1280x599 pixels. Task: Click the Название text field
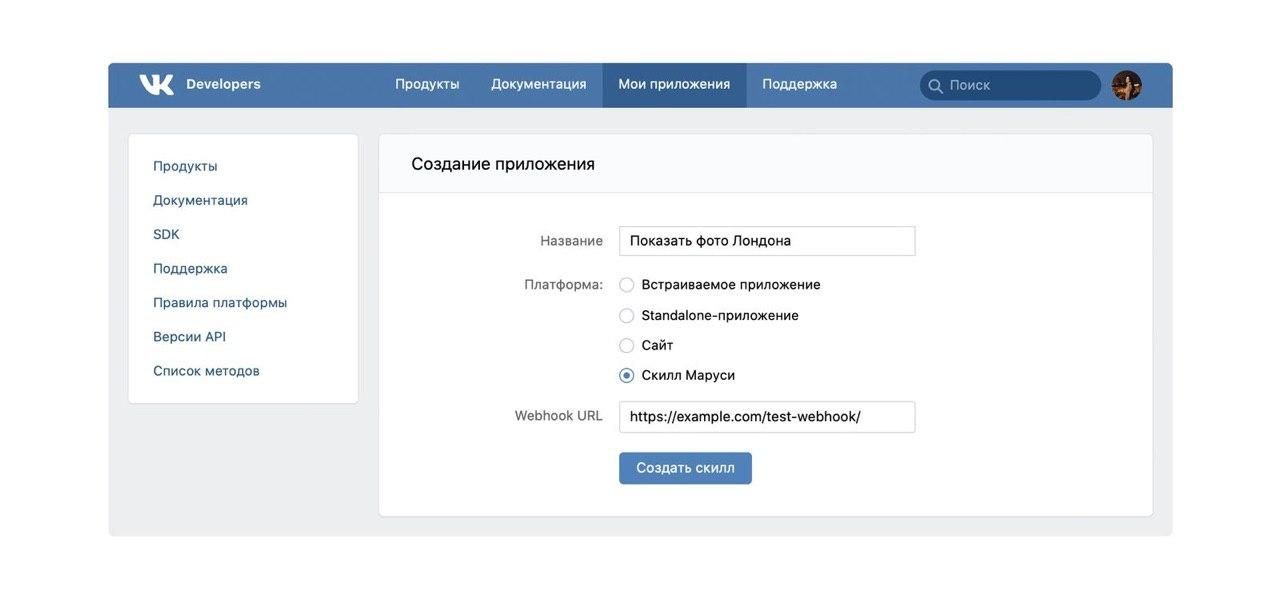tap(766, 241)
